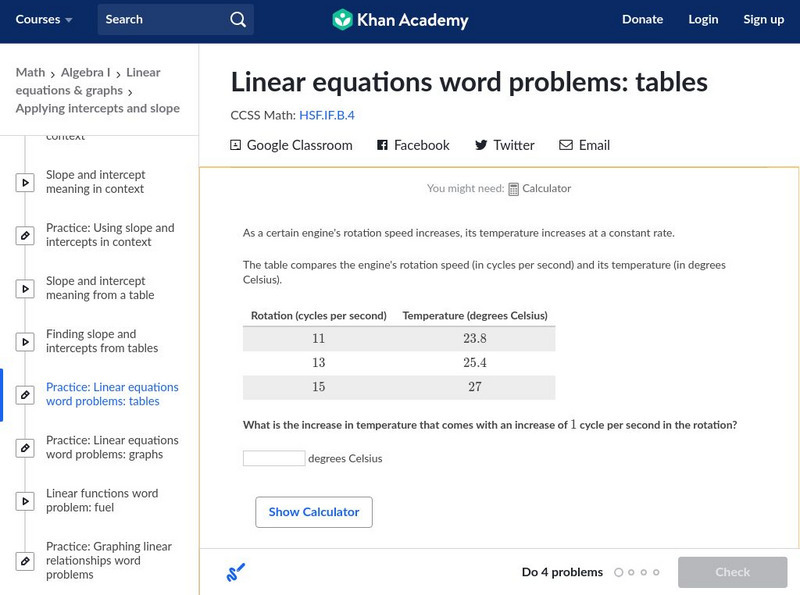
Task: Click the Khan Academy logo
Action: (x=343, y=19)
